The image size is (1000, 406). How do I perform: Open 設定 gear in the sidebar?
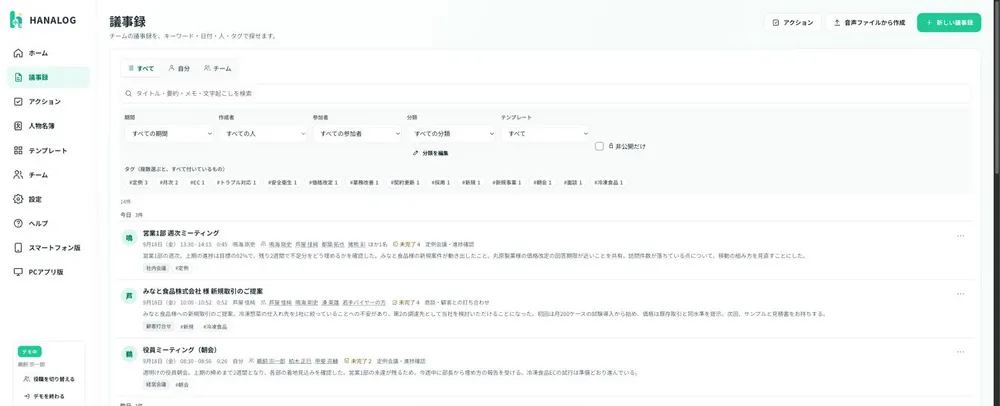coord(48,199)
